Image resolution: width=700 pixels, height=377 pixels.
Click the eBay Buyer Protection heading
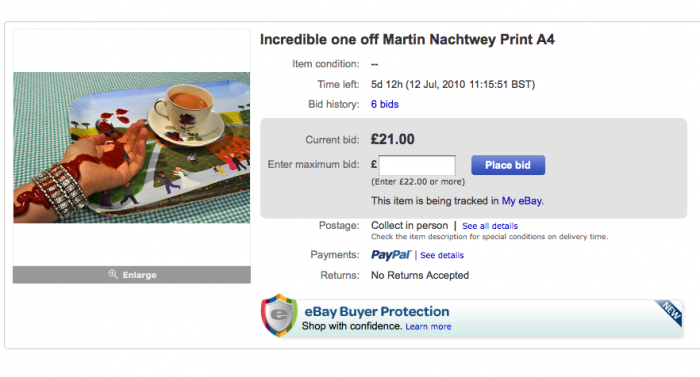pyautogui.click(x=377, y=311)
